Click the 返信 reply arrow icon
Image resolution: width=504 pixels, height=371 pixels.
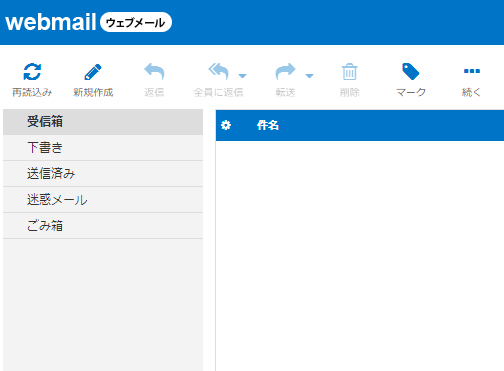pyautogui.click(x=154, y=71)
